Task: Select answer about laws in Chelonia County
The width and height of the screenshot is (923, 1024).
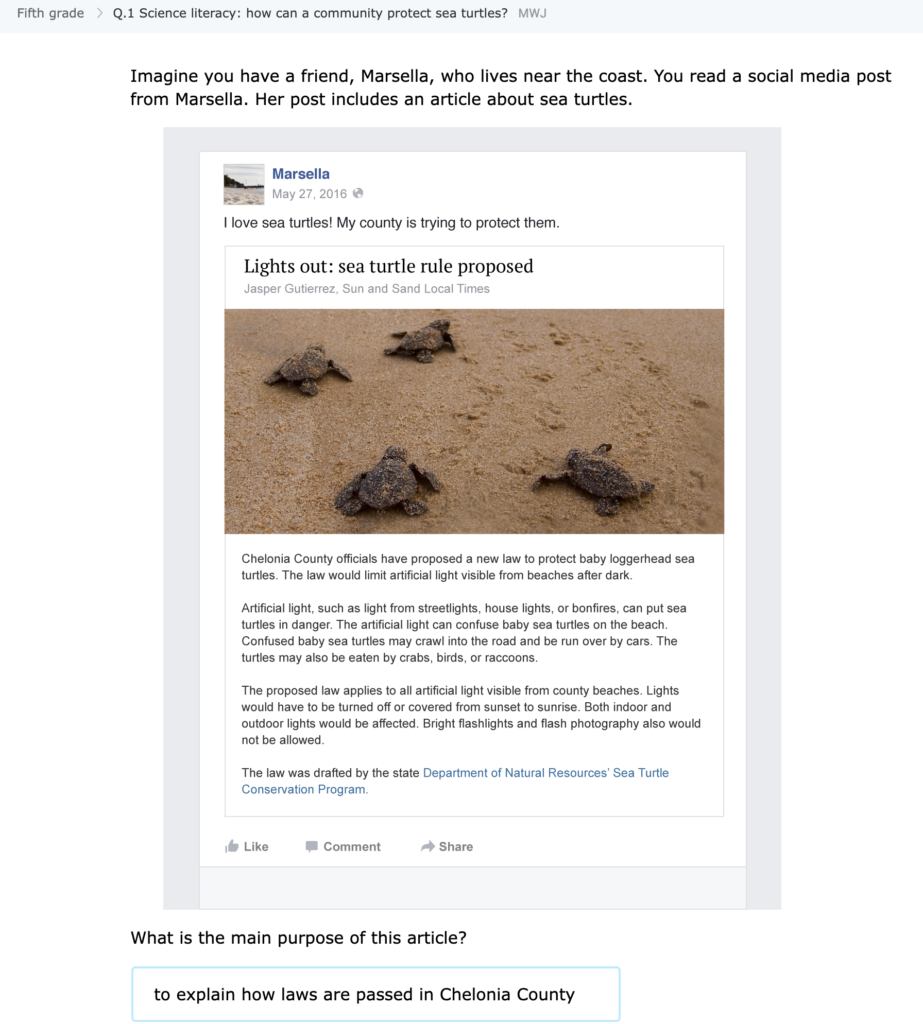Action: pyautogui.click(x=376, y=994)
